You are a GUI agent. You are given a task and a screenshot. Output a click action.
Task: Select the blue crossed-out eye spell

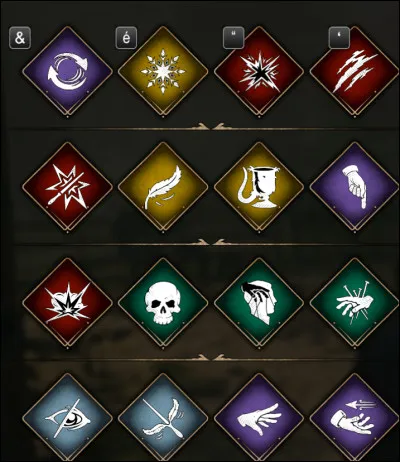coord(67,418)
